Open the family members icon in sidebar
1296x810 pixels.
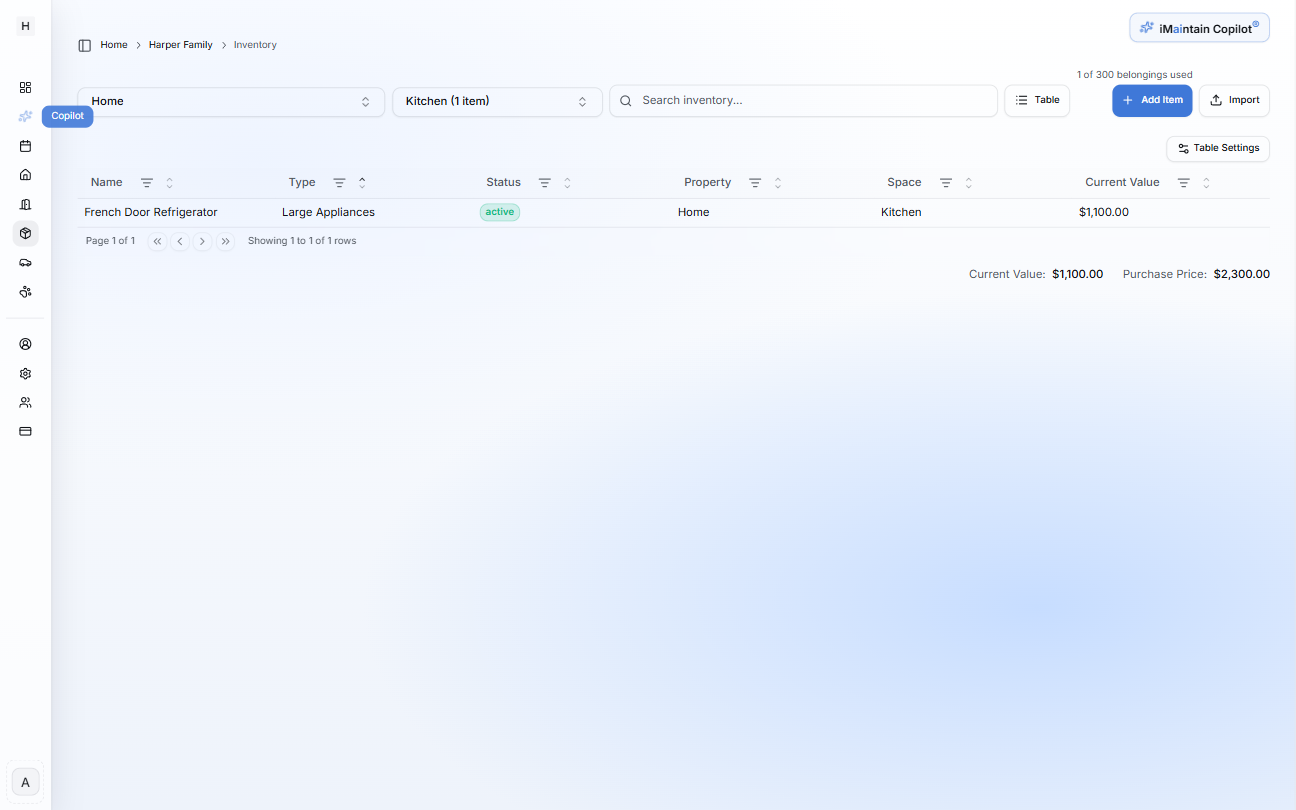[x=25, y=402]
